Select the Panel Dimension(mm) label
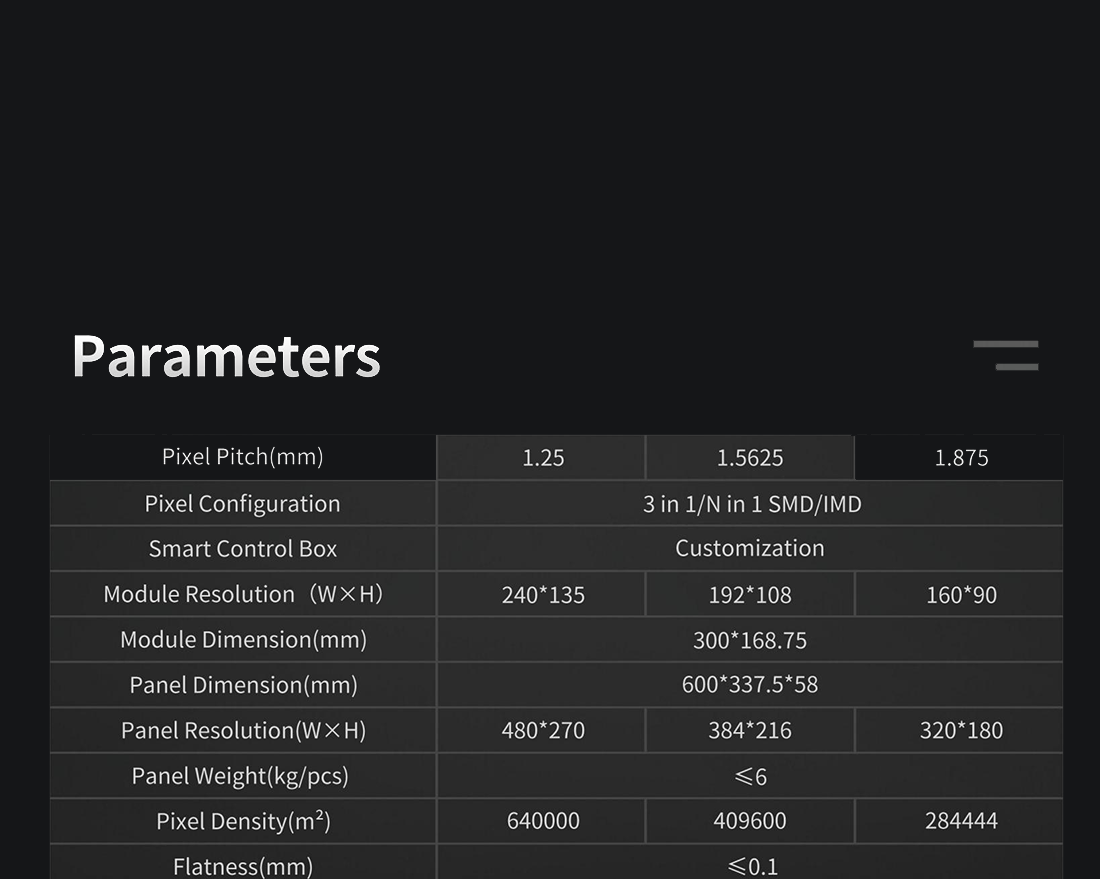Viewport: 1100px width, 879px height. click(x=243, y=685)
